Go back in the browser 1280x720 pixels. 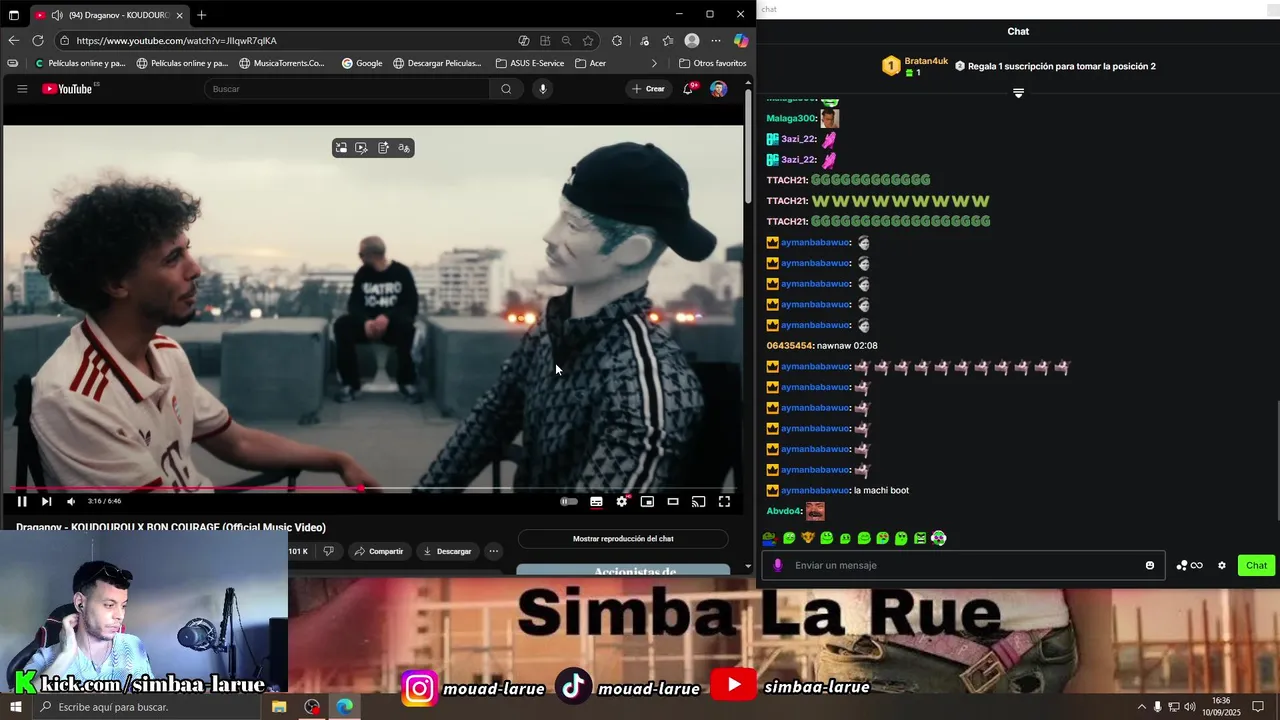13,41
